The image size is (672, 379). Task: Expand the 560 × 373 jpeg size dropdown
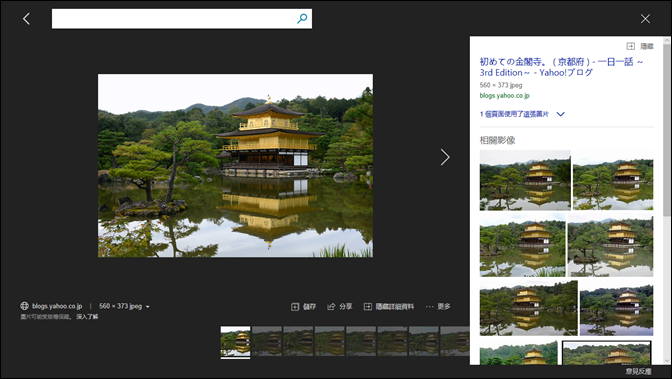[124, 306]
